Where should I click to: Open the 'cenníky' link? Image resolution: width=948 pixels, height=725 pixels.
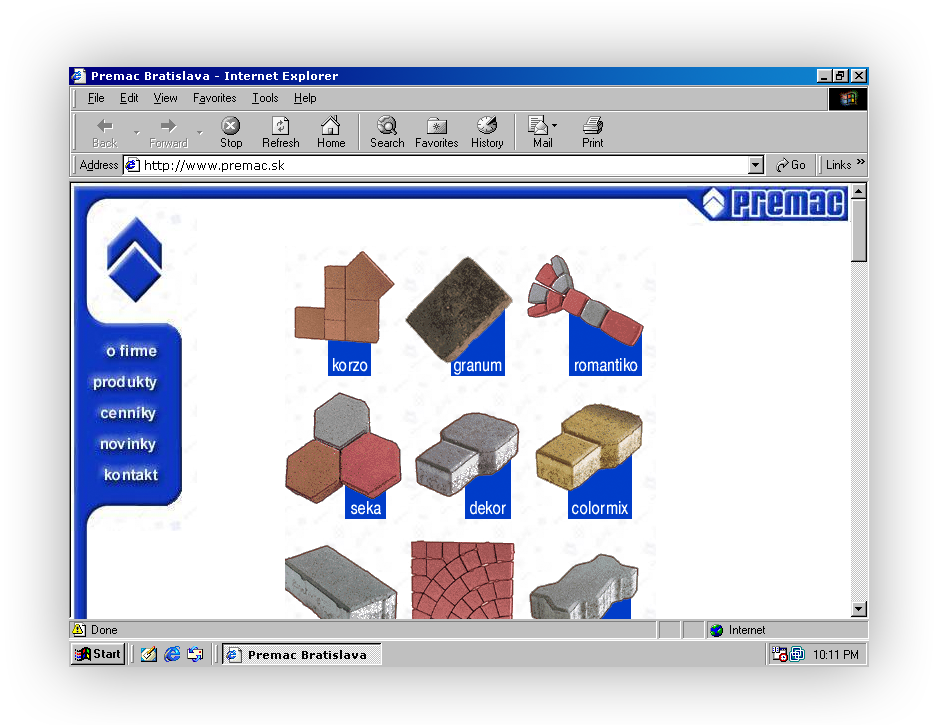tap(128, 413)
